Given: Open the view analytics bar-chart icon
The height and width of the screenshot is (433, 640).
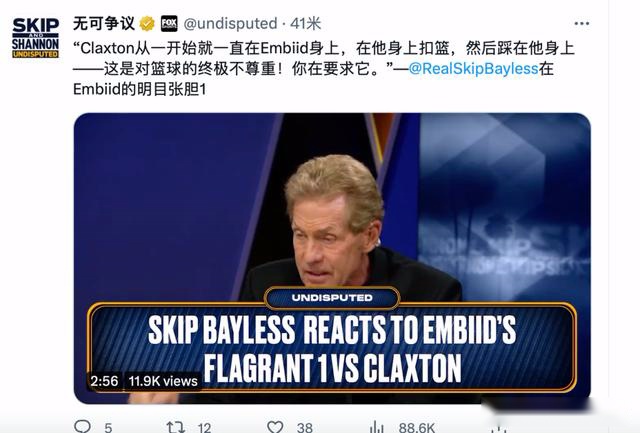Looking at the screenshot, I should pos(376,427).
